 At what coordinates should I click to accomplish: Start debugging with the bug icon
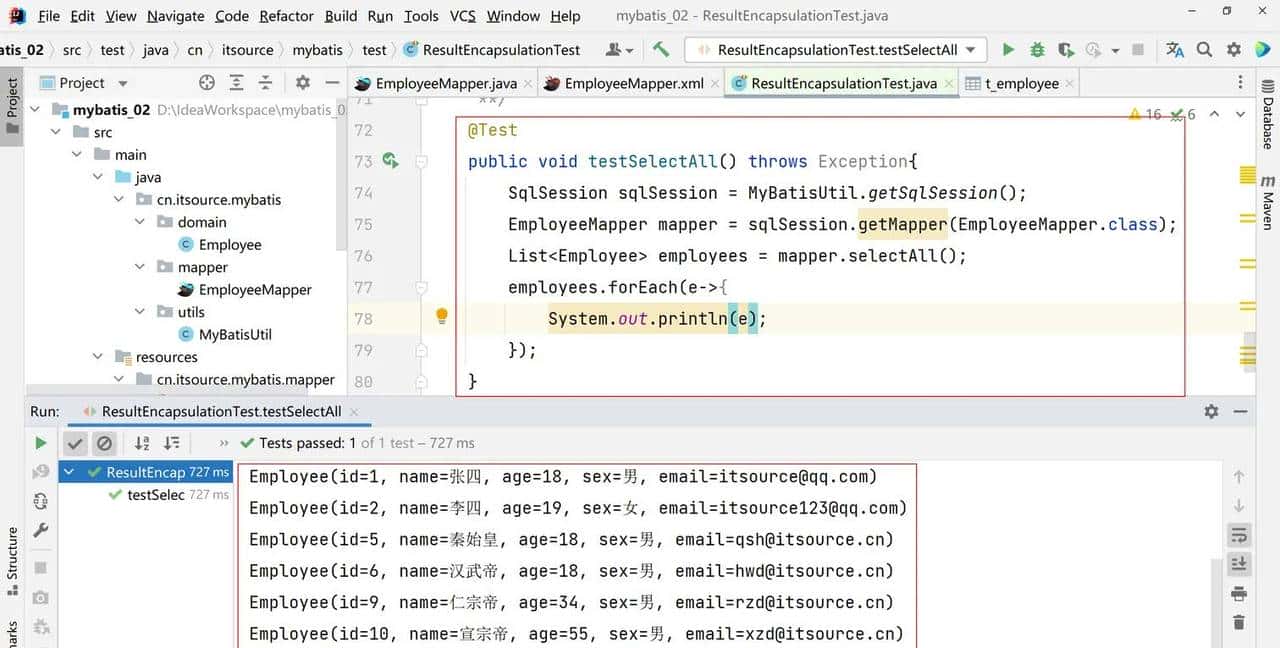tap(1037, 49)
